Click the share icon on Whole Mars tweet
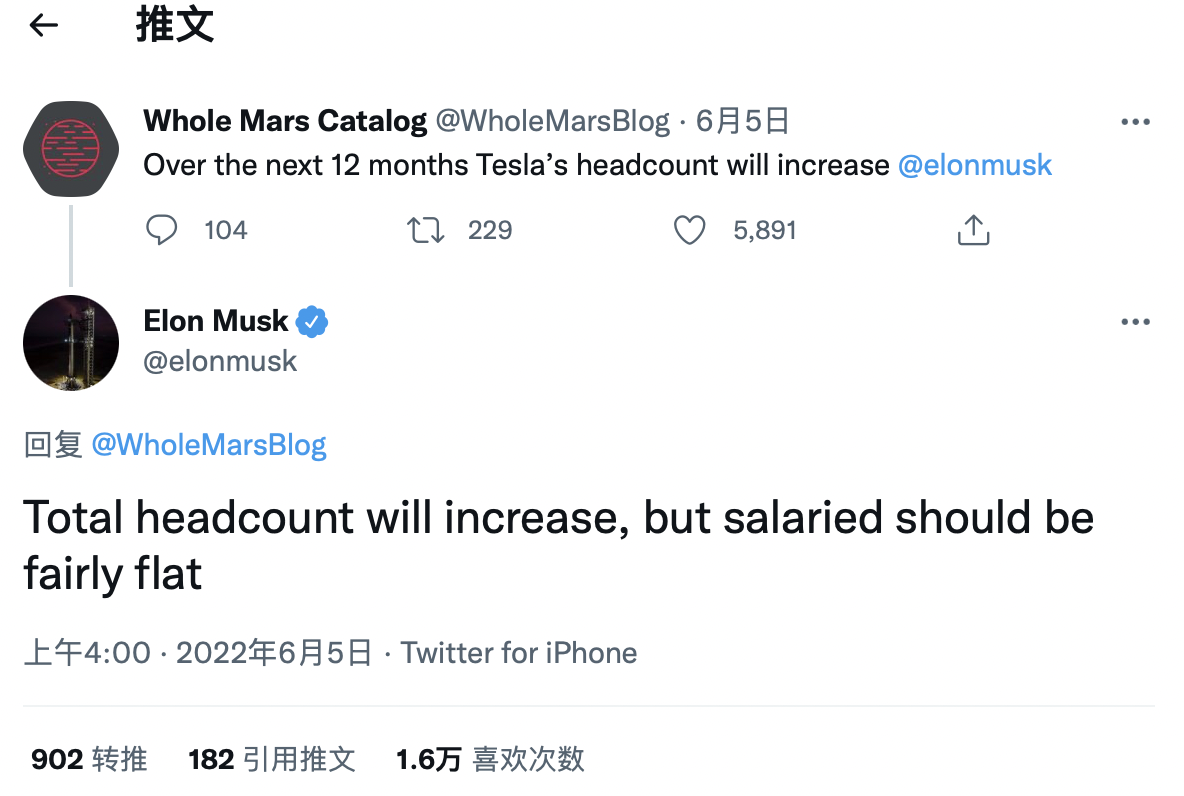The image size is (1184, 796). 973,230
